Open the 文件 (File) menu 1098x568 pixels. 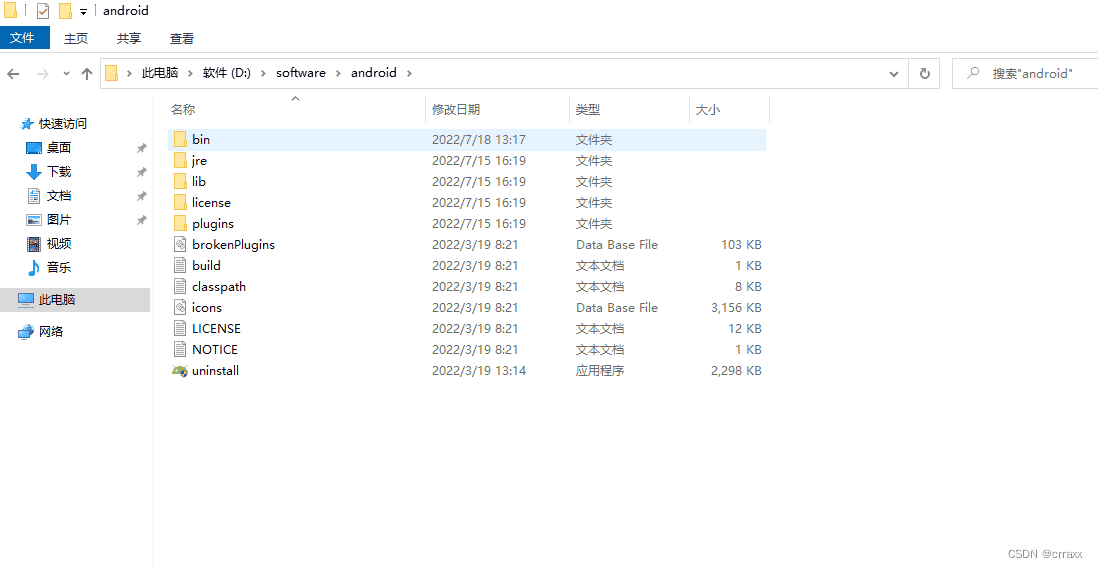[25, 38]
